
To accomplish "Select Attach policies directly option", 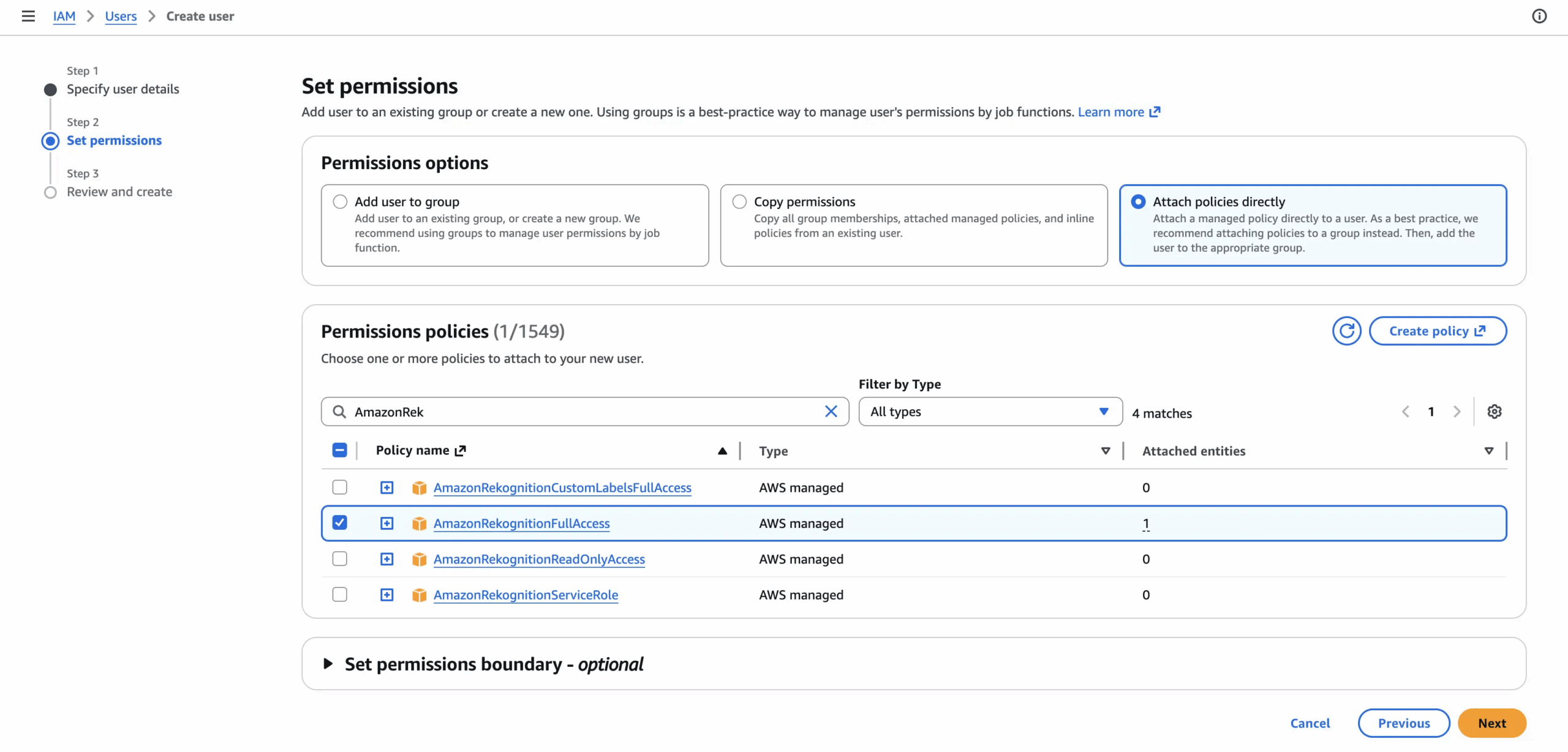I will [x=1138, y=201].
